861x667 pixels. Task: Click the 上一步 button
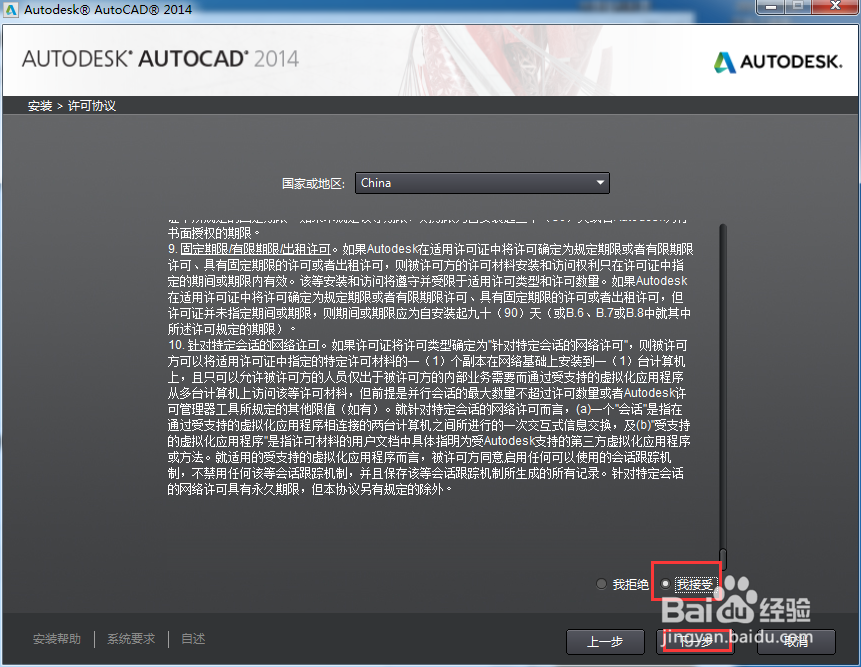[x=605, y=642]
